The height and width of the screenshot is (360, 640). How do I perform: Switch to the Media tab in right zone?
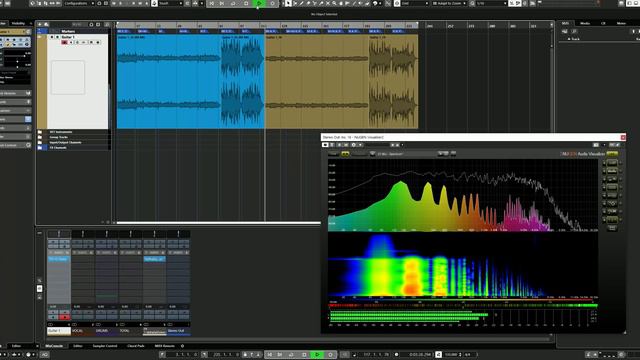click(x=585, y=23)
